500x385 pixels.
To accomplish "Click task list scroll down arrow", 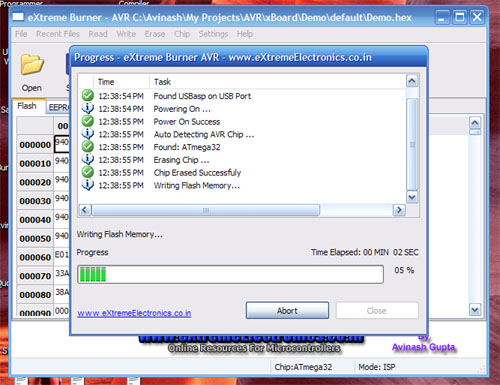I will (412, 197).
